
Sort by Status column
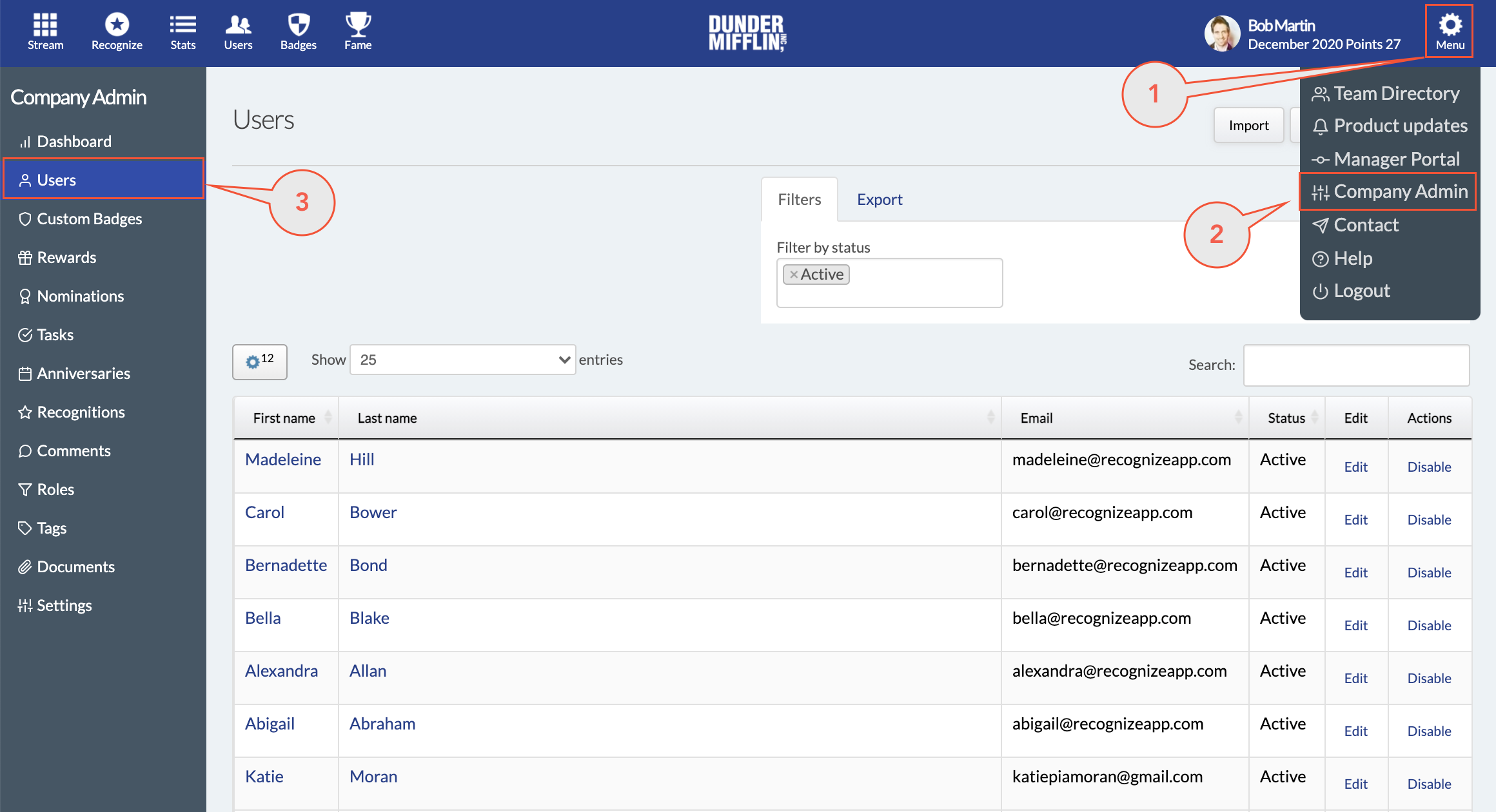click(x=1287, y=418)
